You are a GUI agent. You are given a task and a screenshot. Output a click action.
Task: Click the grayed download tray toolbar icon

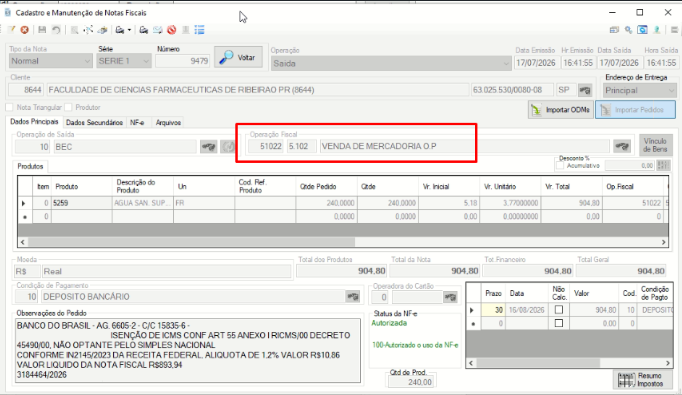click(186, 30)
